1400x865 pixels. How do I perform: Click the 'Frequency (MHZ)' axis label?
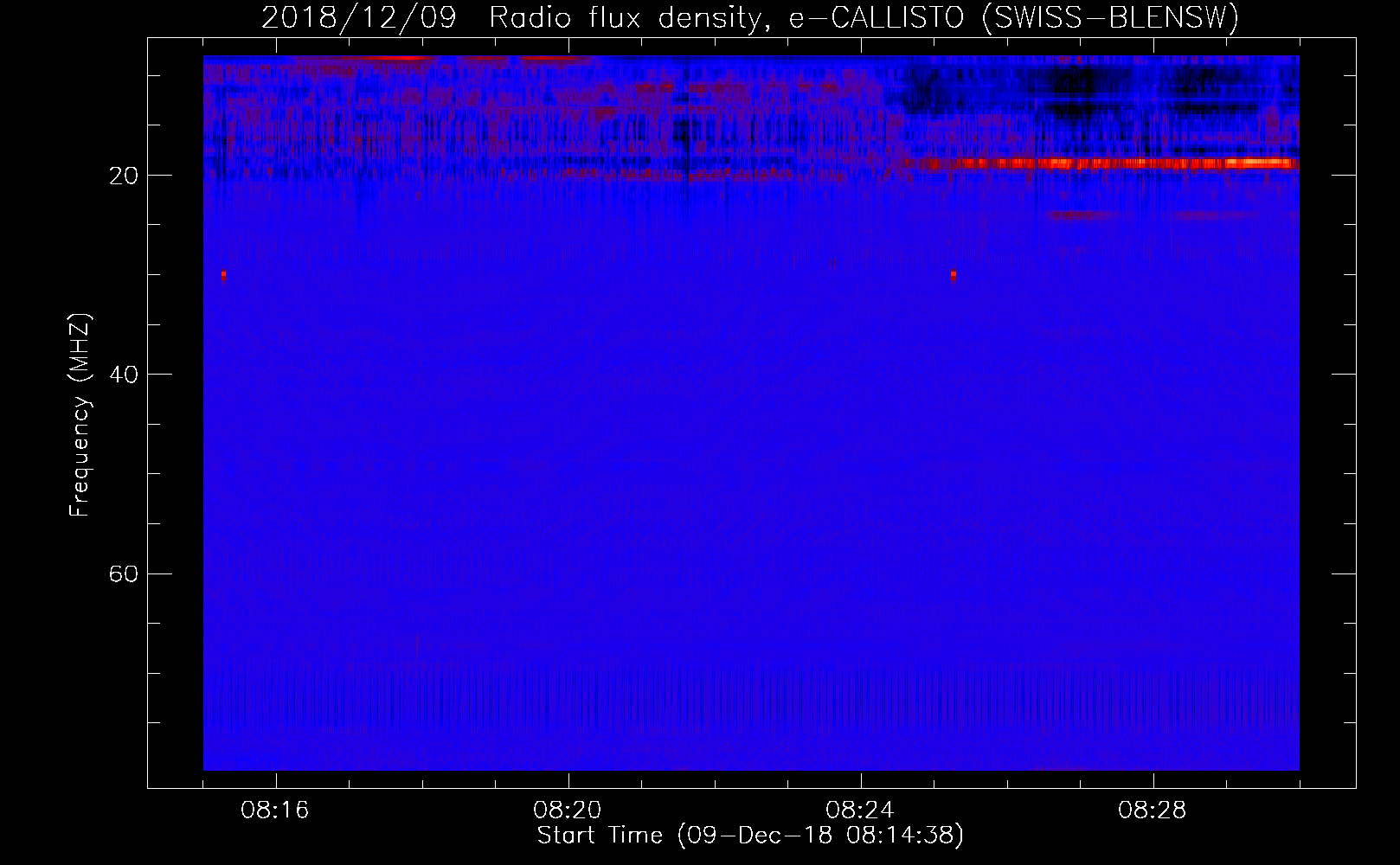pyautogui.click(x=80, y=415)
